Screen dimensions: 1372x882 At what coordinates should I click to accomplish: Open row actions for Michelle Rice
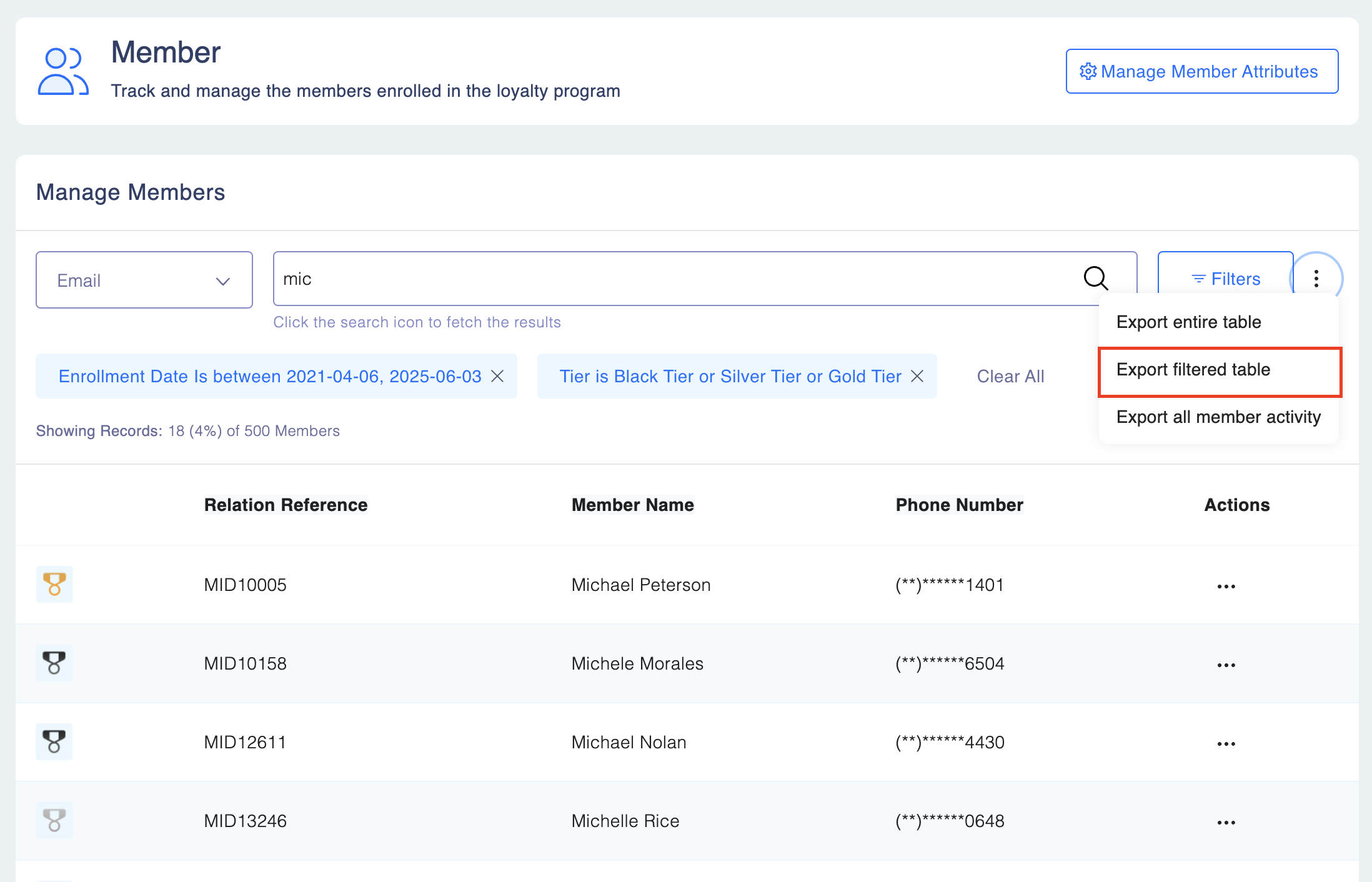click(1226, 822)
